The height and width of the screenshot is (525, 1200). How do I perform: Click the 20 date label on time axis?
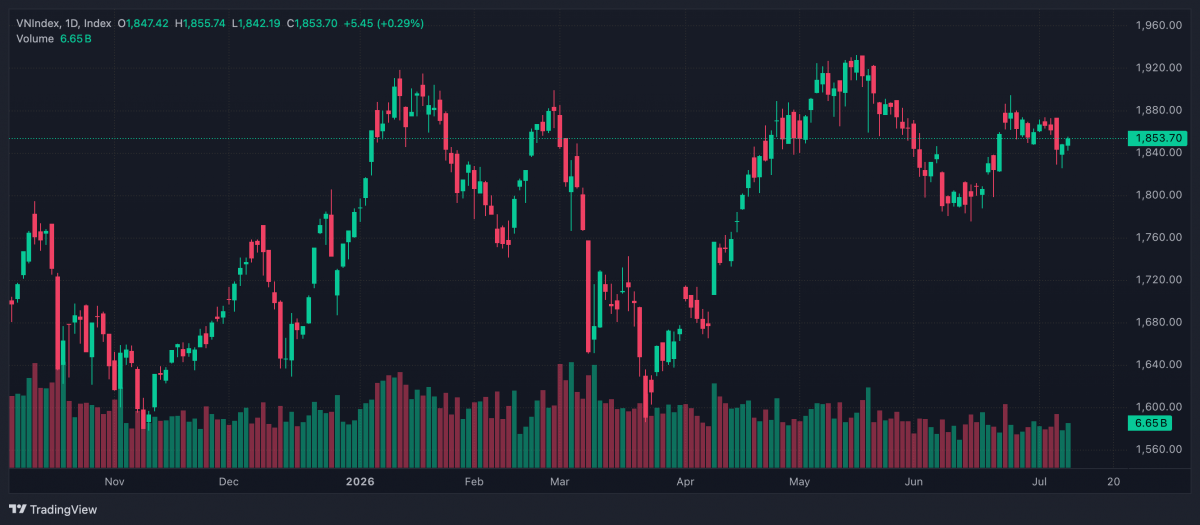click(x=1113, y=482)
